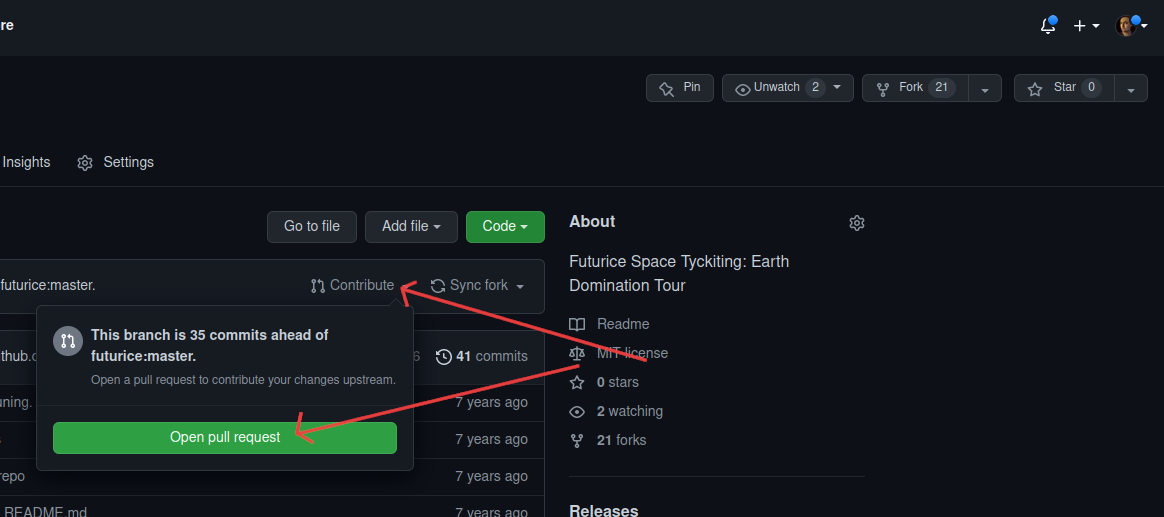Star this repository
1164x517 pixels.
point(1065,88)
